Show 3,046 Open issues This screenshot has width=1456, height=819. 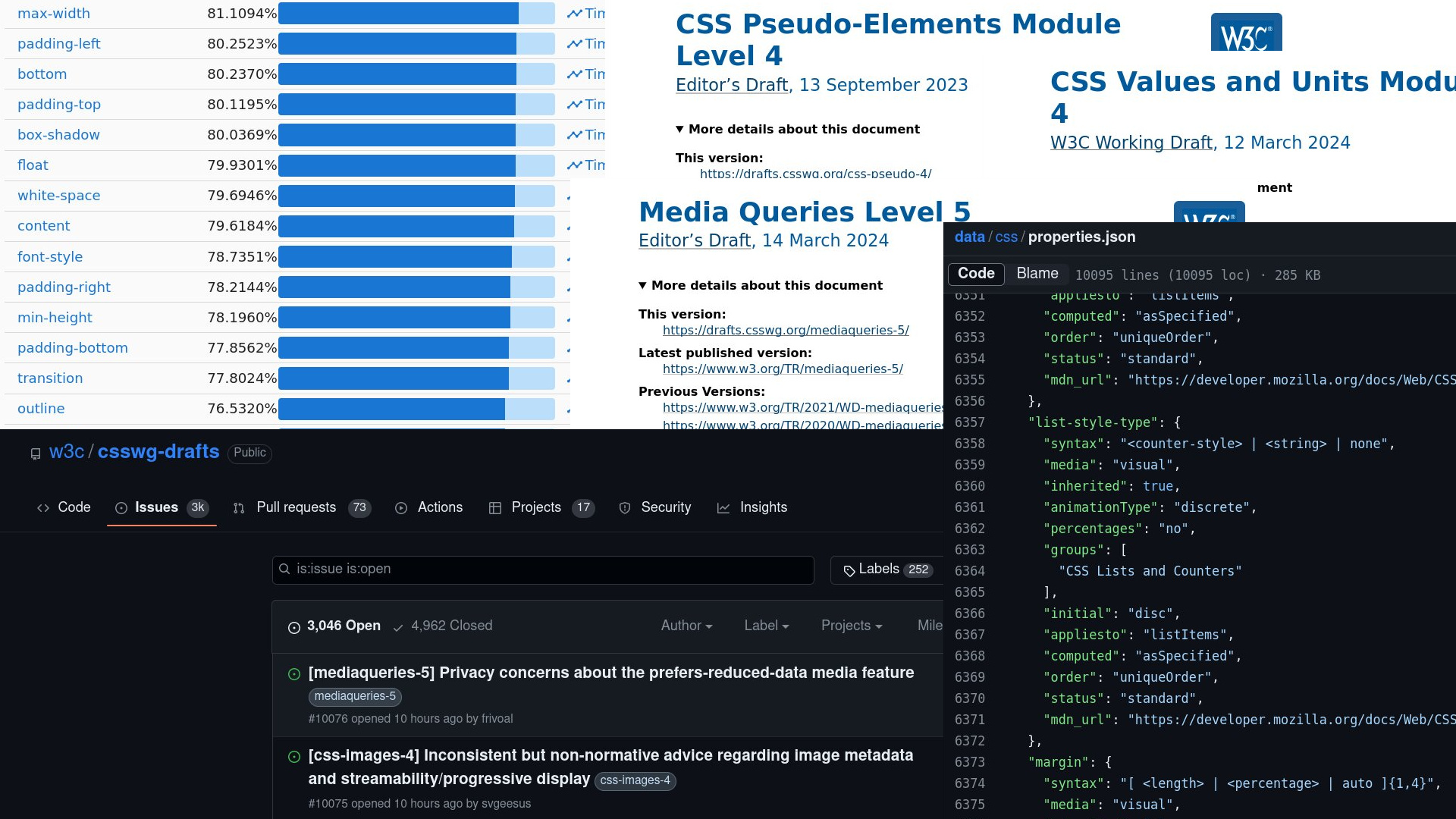334,626
